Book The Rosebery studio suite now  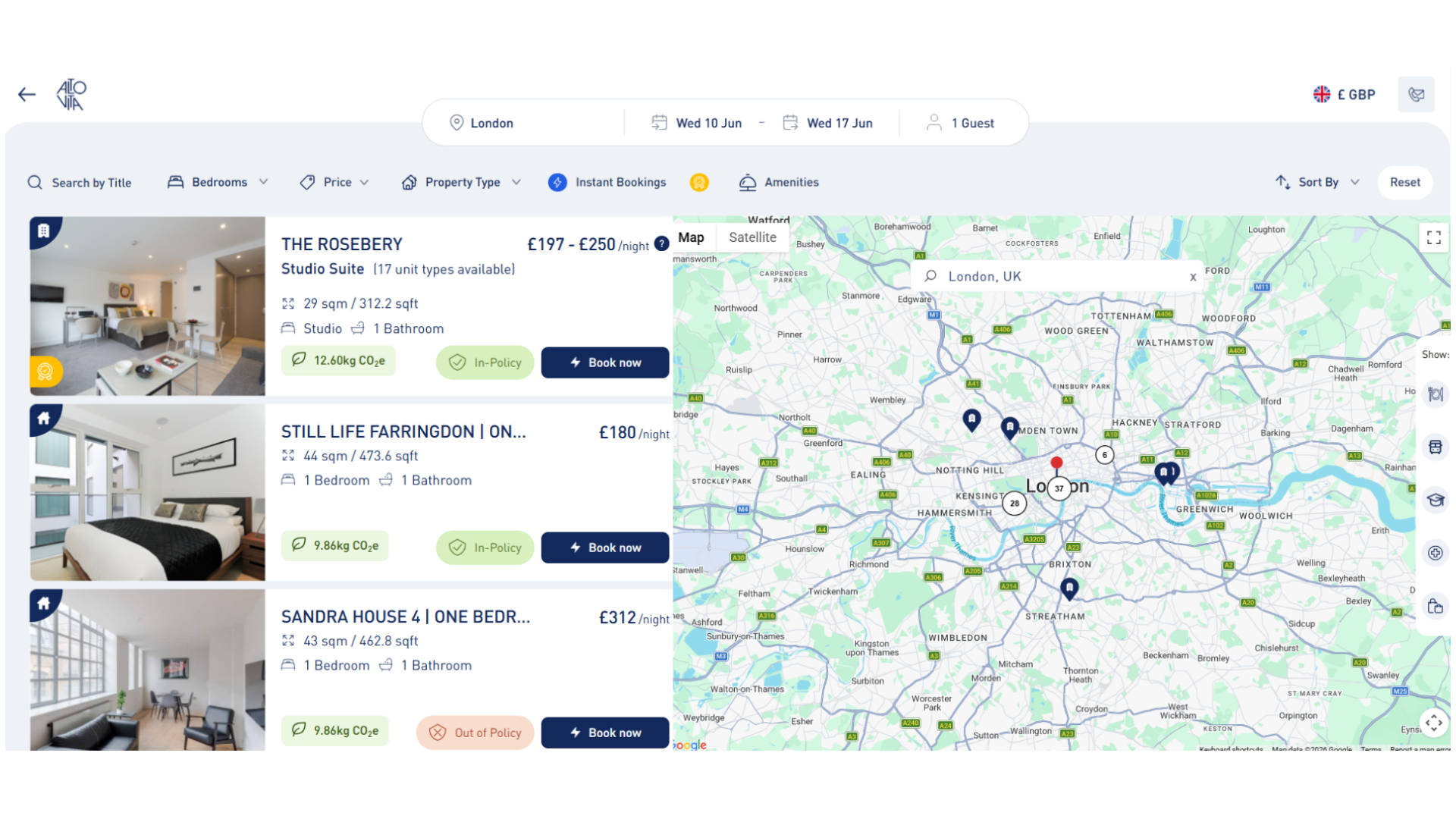click(605, 362)
